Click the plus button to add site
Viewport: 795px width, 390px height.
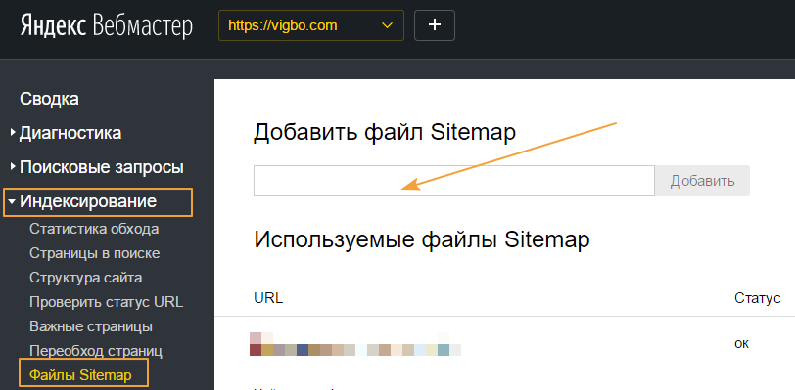click(435, 25)
